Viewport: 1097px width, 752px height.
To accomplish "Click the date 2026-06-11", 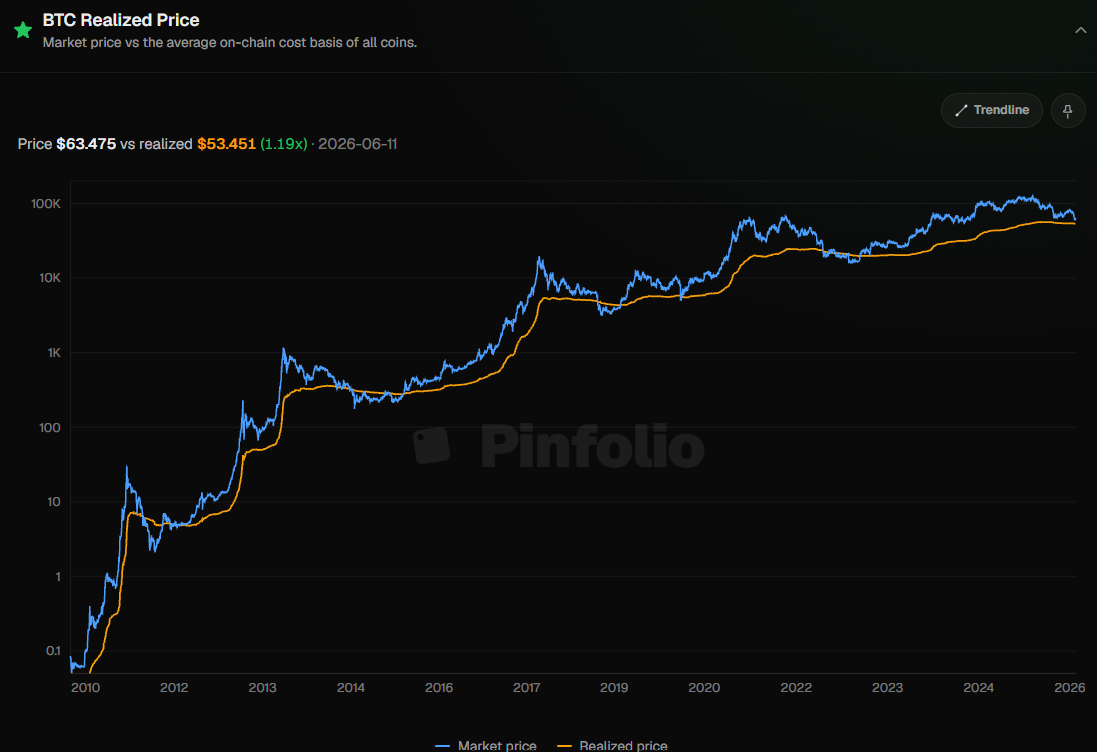I will (358, 144).
